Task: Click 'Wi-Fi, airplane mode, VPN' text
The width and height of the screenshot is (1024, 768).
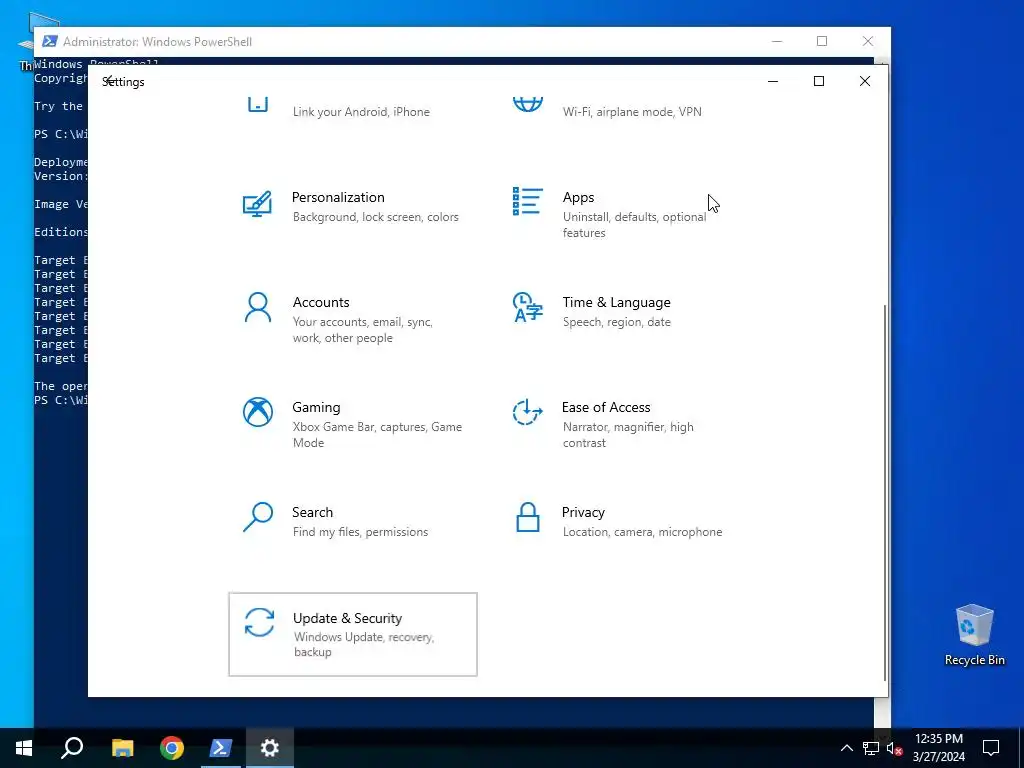Action: 632,112
